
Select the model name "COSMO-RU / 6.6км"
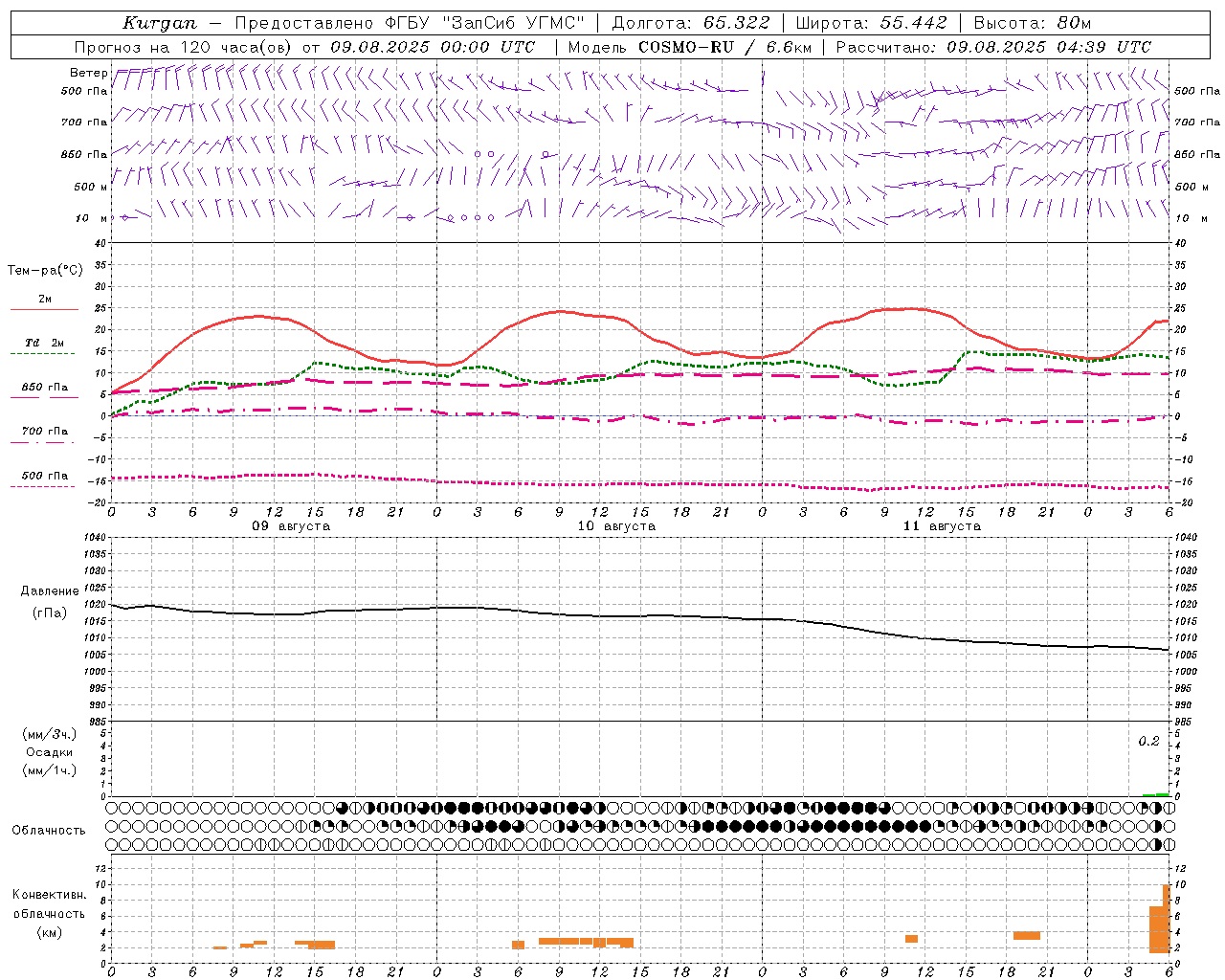pos(724,47)
